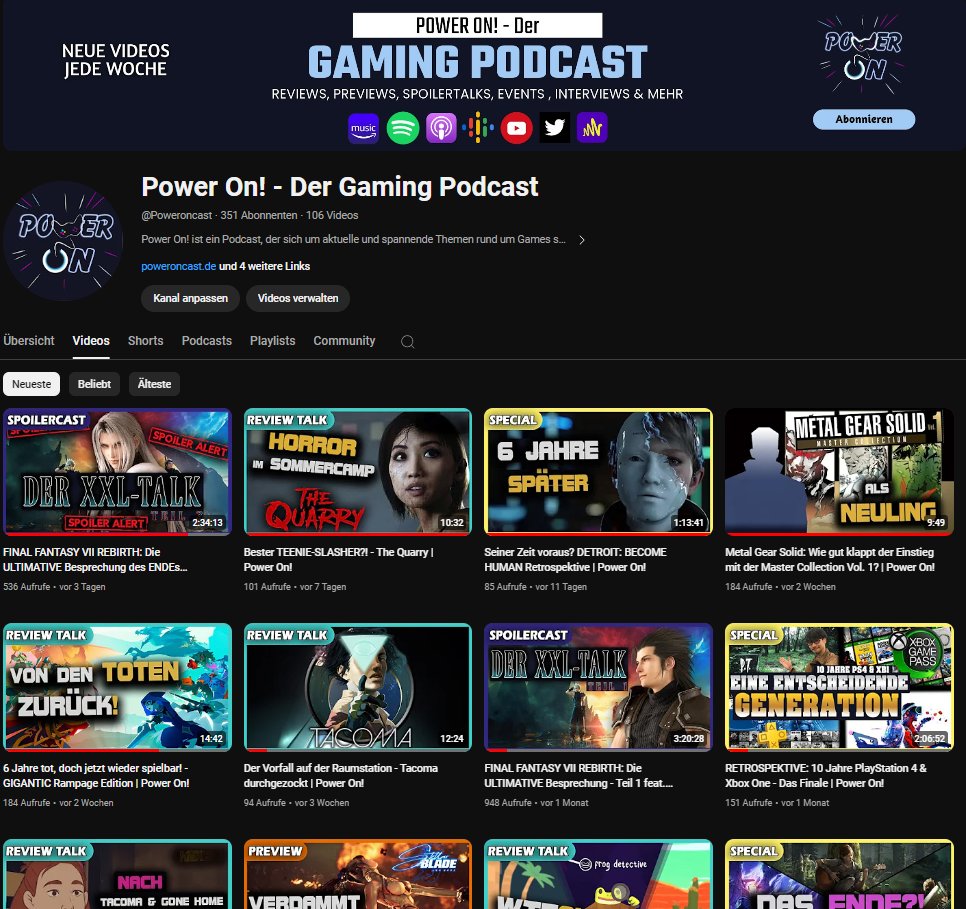Click the Apple Podcasts icon in the banner

coord(441,128)
